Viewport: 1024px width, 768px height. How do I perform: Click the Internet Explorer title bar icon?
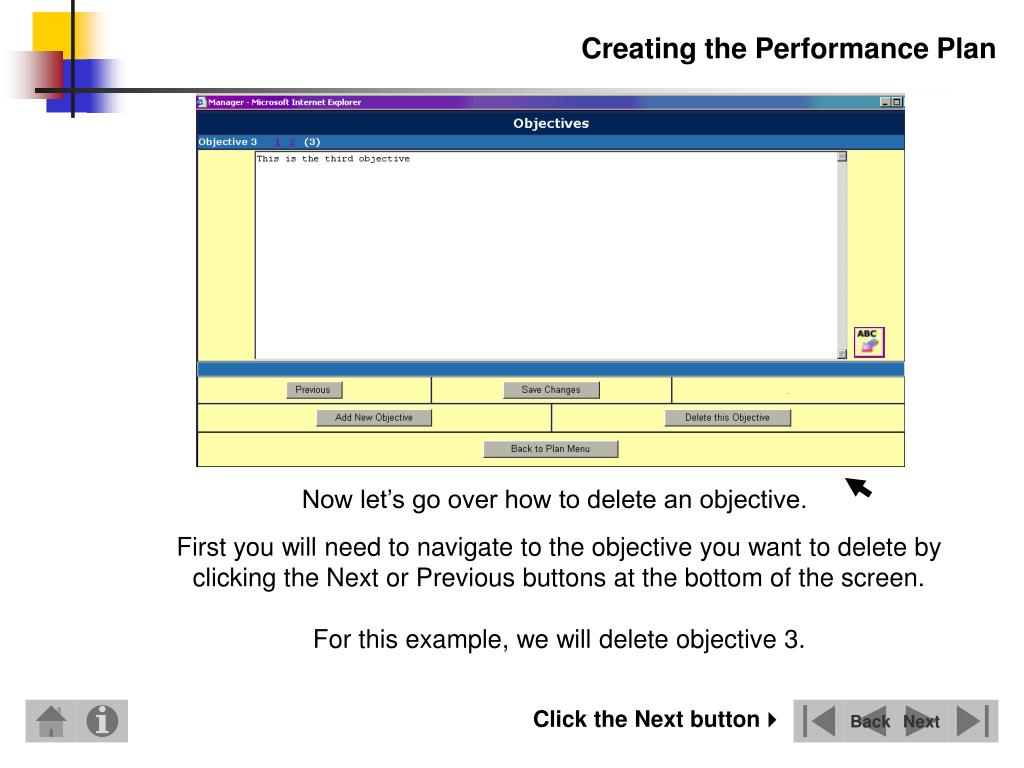[202, 102]
